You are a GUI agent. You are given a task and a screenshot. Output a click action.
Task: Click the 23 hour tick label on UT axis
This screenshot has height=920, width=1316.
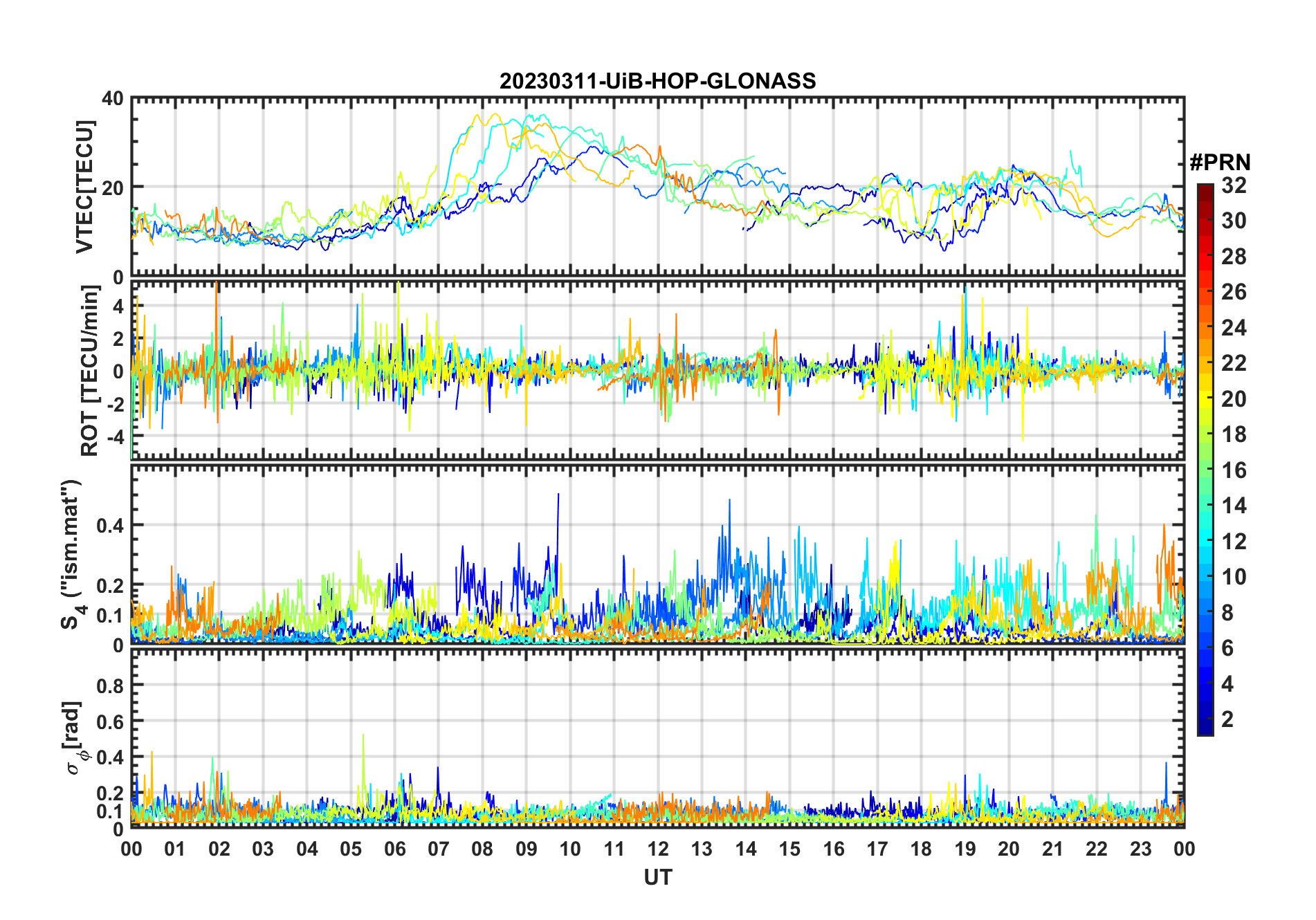point(1140,849)
